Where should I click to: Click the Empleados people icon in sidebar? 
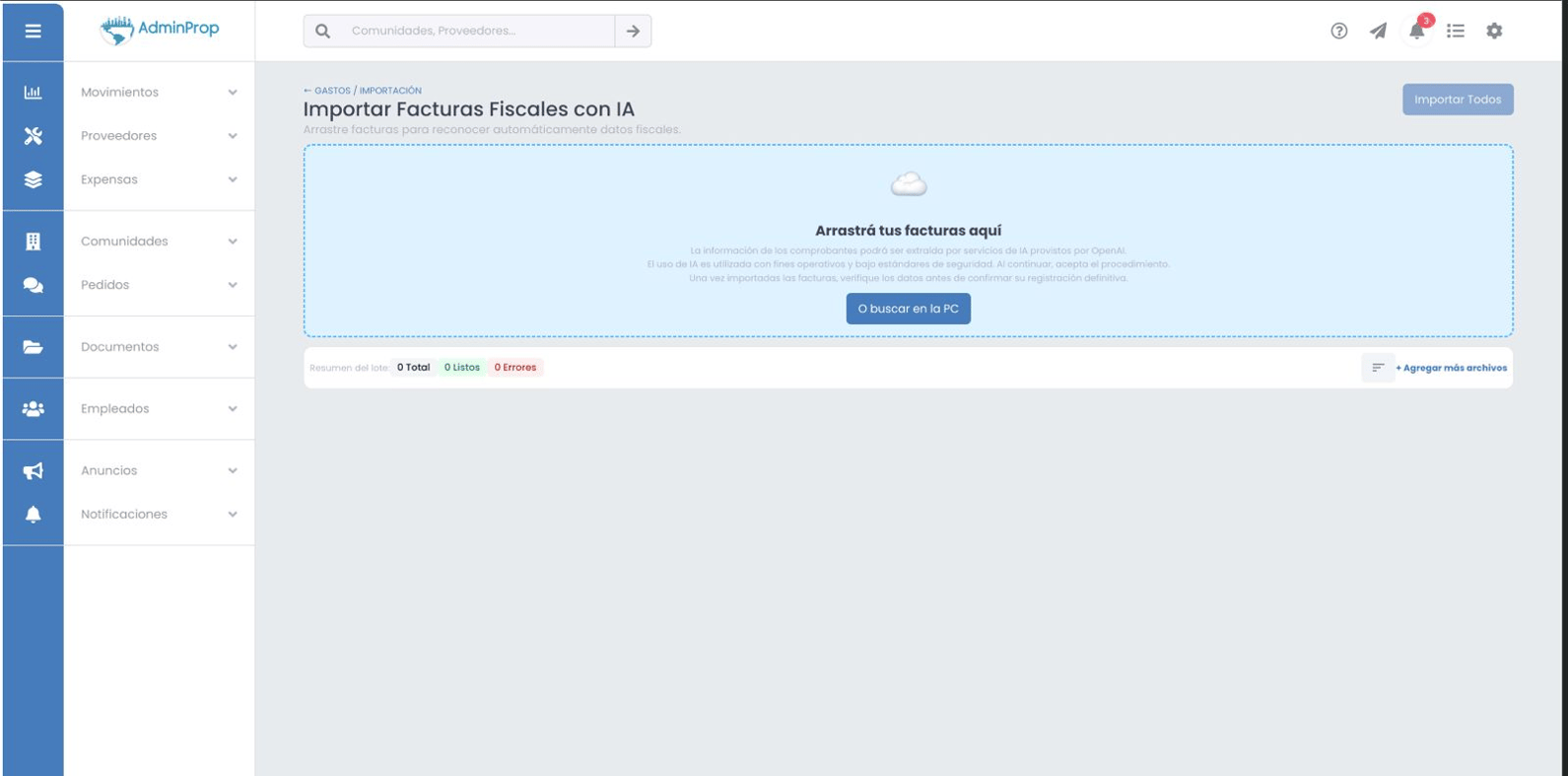tap(33, 408)
